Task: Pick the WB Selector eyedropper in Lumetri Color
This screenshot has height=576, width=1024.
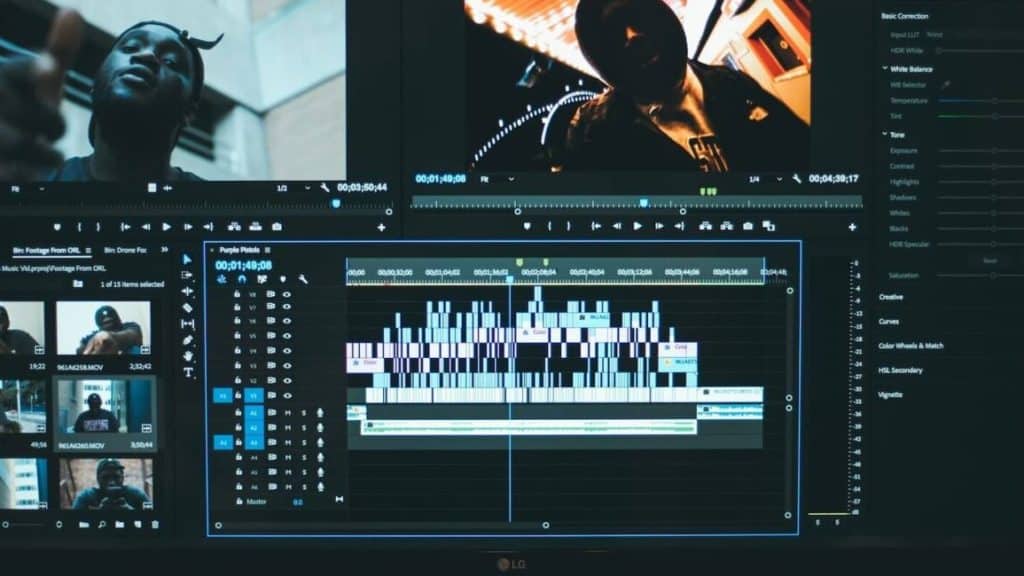Action: point(943,87)
